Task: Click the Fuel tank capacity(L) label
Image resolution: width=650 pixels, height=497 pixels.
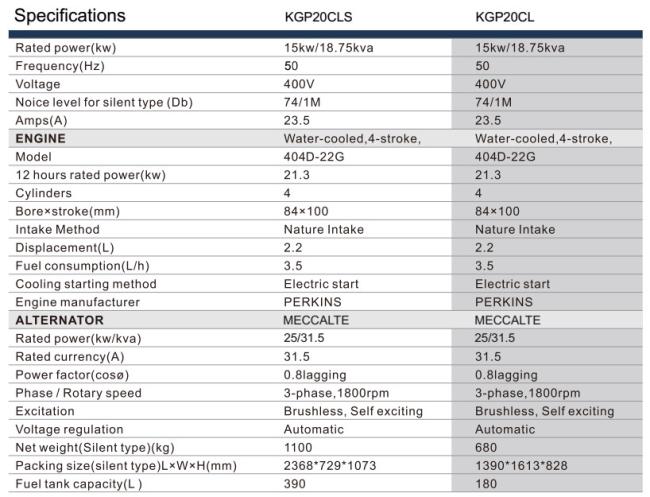Action: pyautogui.click(x=78, y=484)
